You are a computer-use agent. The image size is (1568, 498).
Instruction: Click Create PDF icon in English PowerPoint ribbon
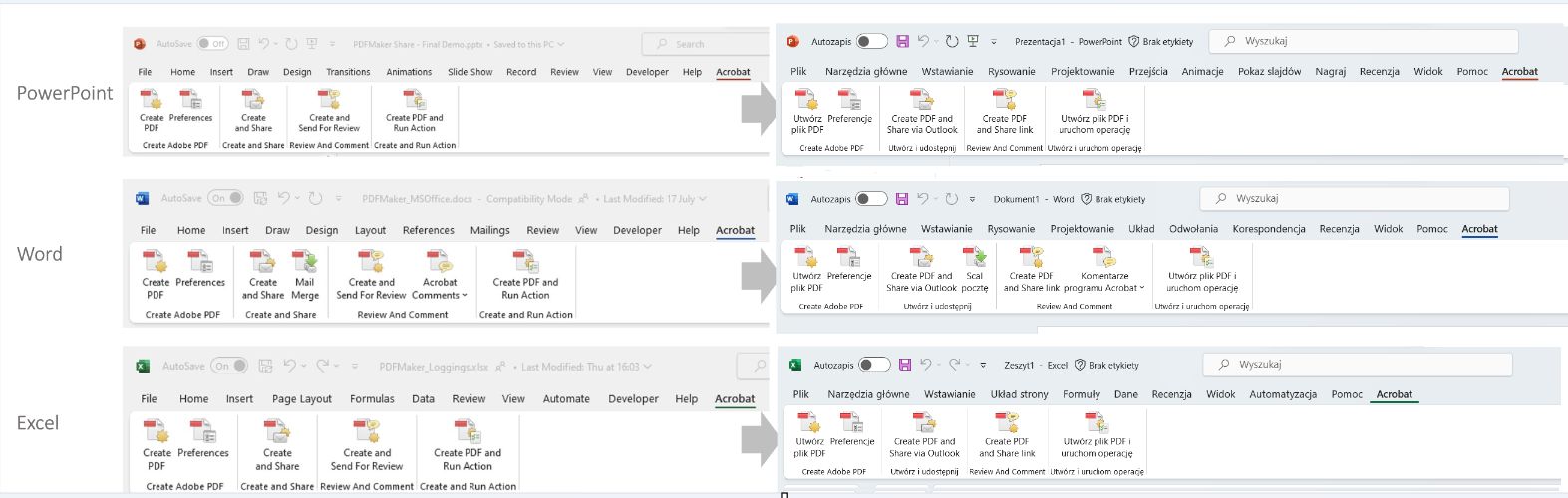[152, 111]
